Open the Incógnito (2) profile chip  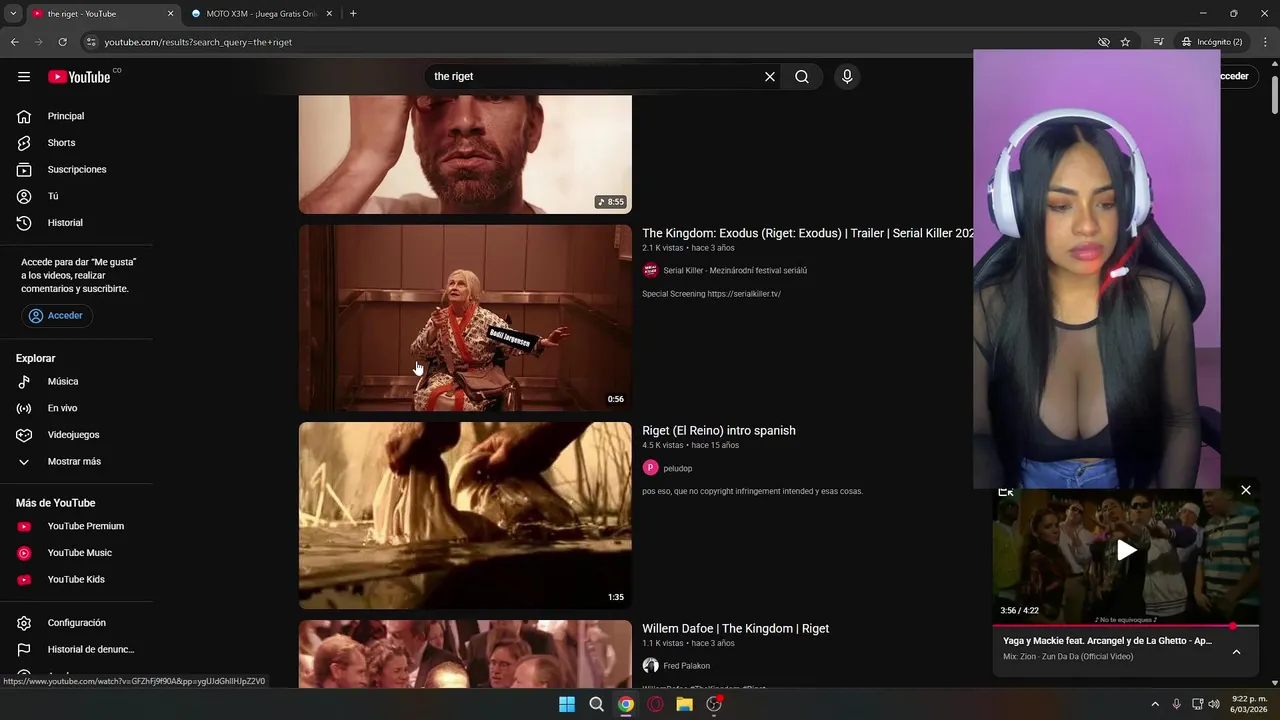point(1212,42)
